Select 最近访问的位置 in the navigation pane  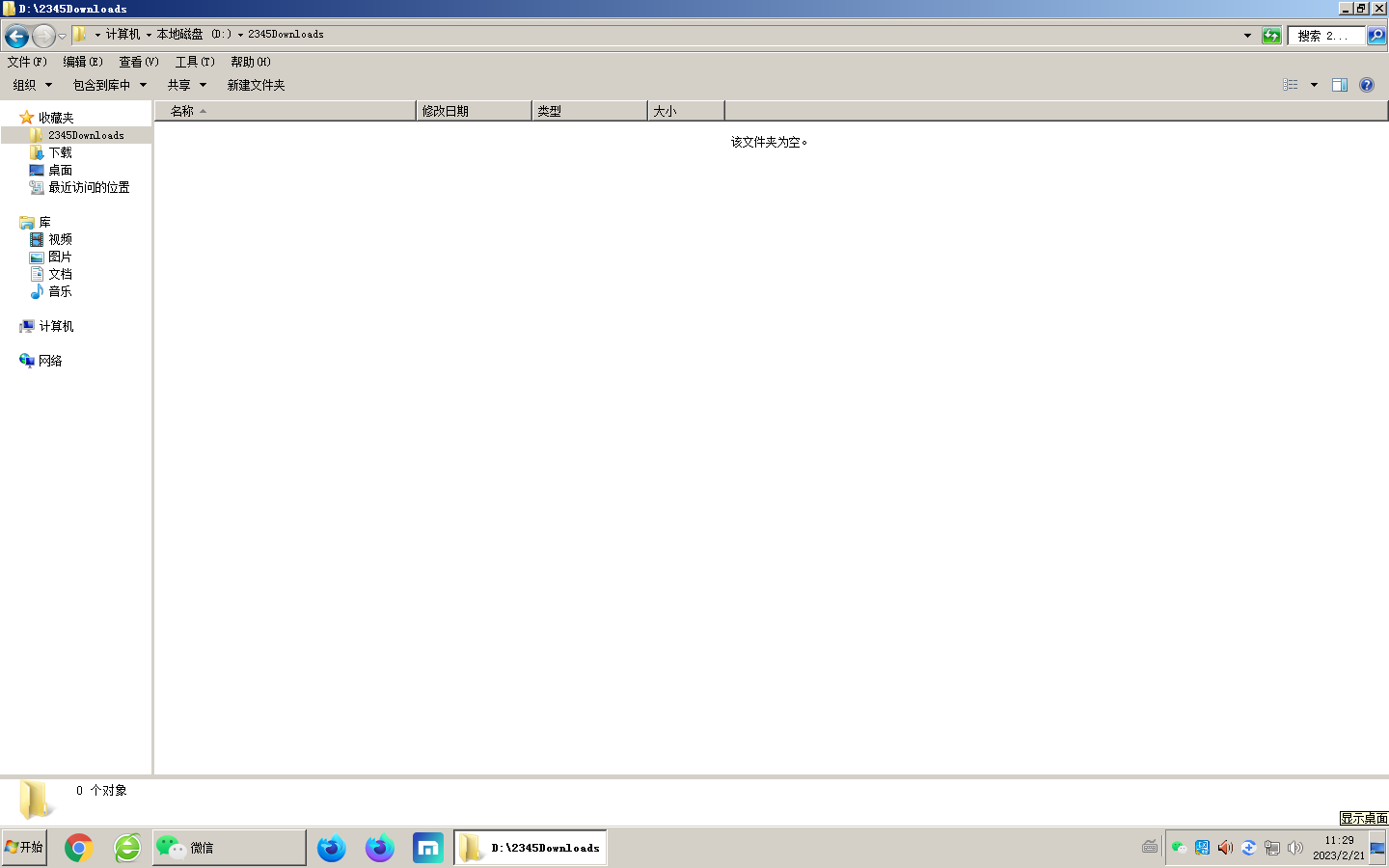pyautogui.click(x=89, y=187)
